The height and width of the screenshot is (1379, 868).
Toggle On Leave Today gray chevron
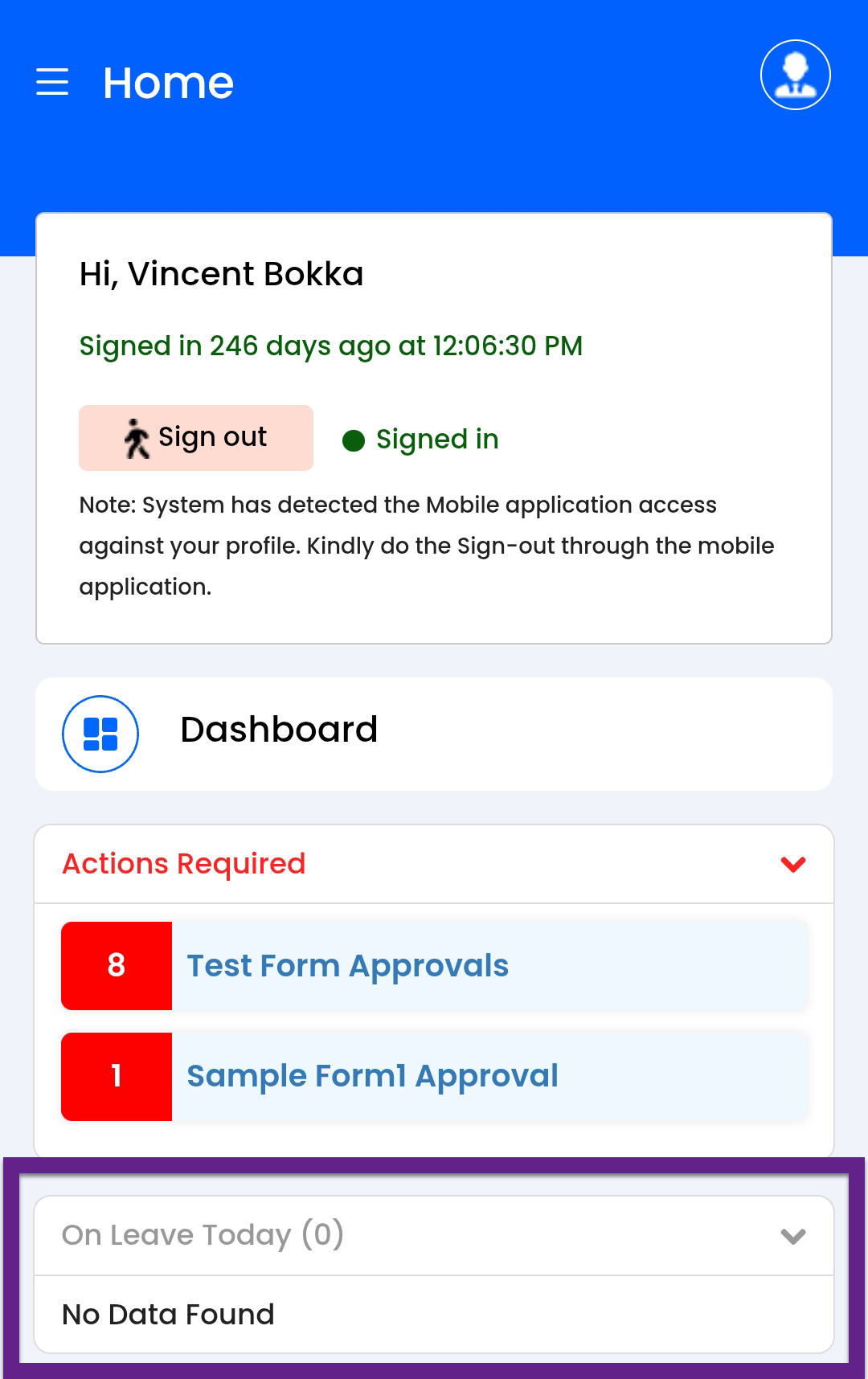(x=793, y=1236)
